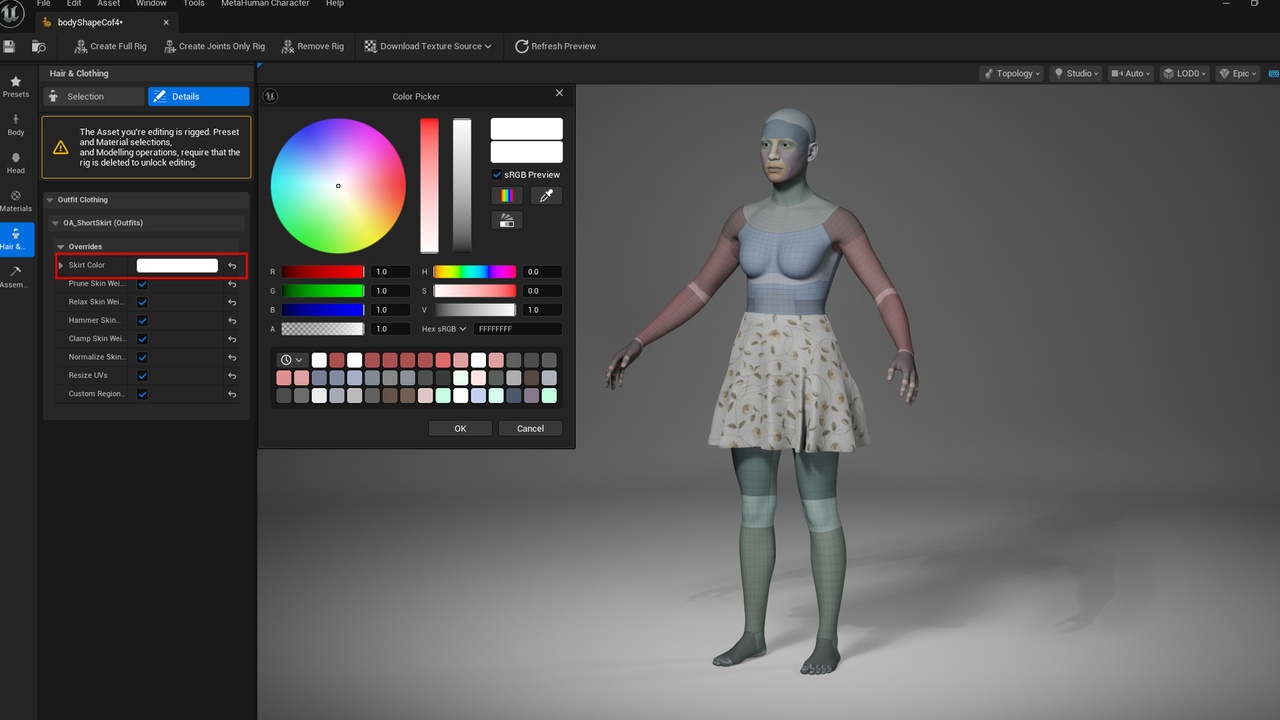Toggle the rainbow color-wheel mode icon in Color Picker
This screenshot has width=1280, height=720.
507,196
